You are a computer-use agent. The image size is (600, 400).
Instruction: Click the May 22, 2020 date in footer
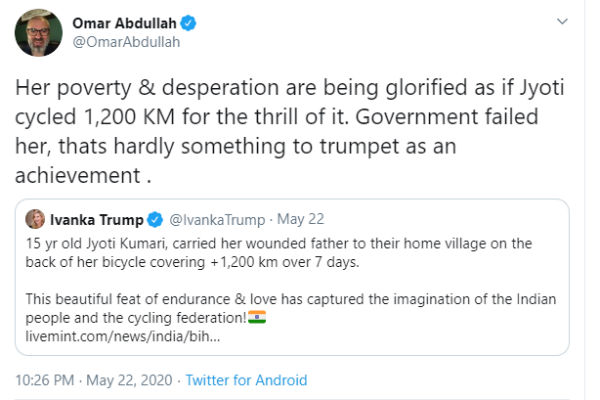pos(128,380)
